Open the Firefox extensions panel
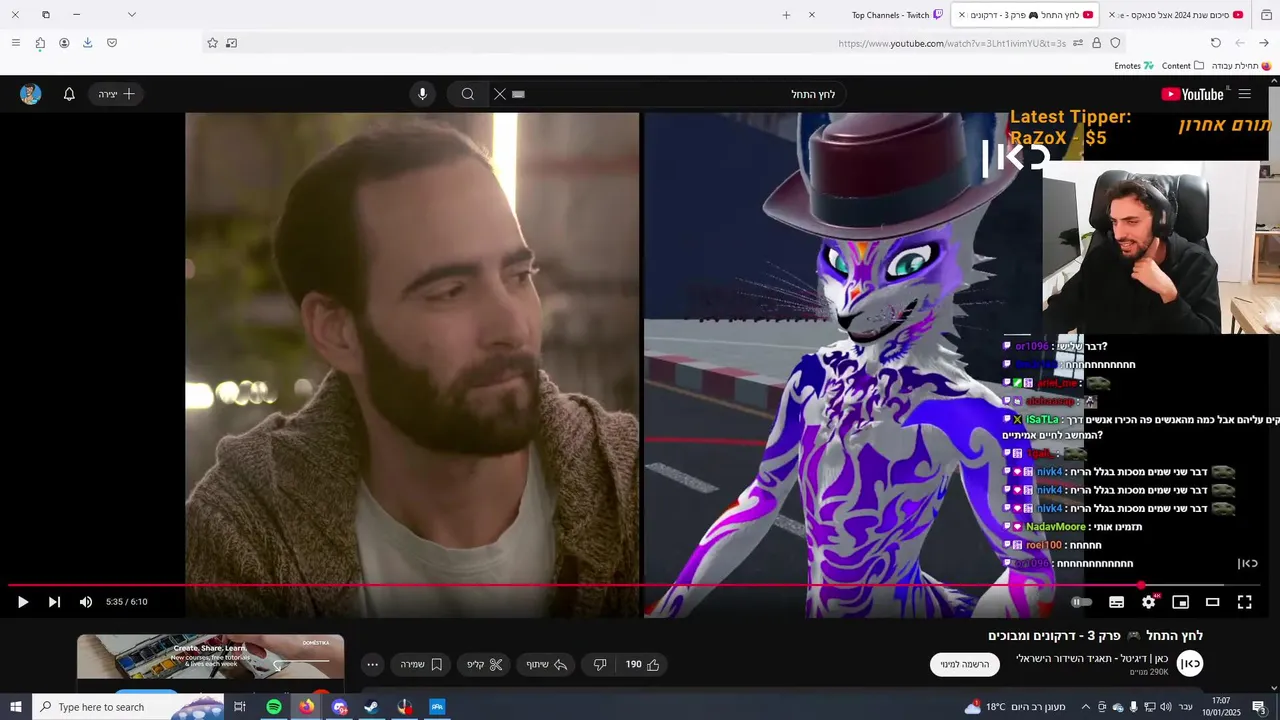 40,43
